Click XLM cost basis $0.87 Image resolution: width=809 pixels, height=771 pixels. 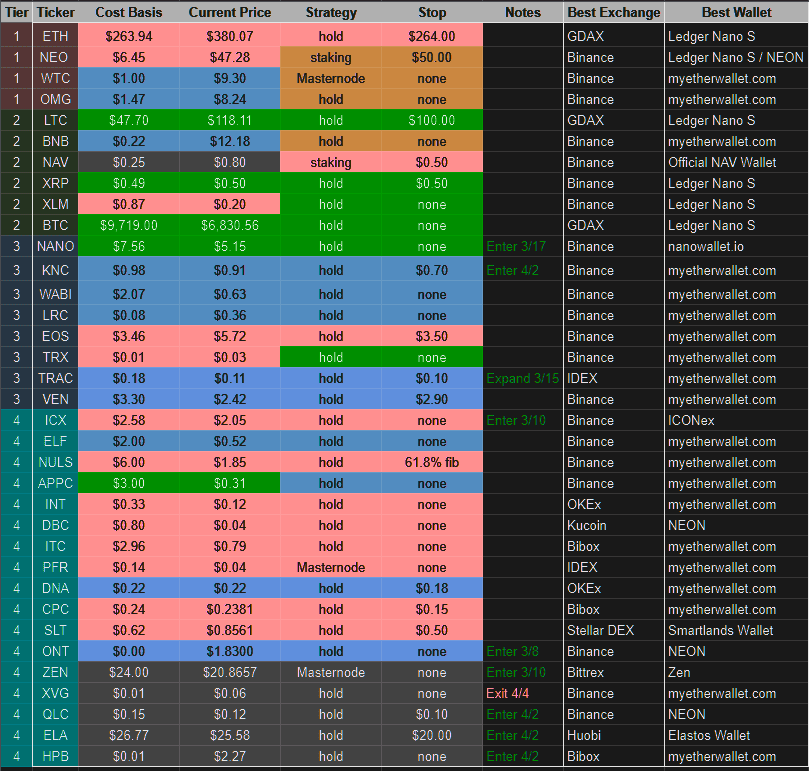click(128, 204)
